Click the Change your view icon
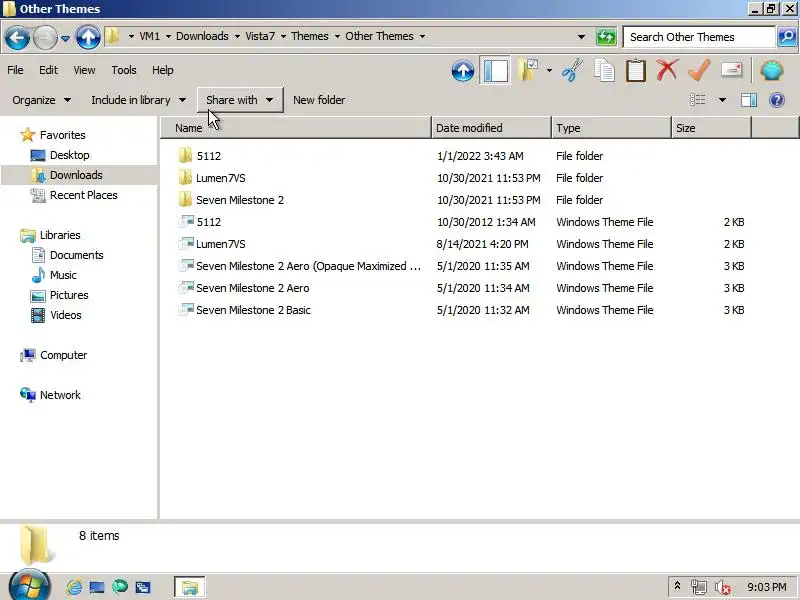800x600 pixels. 697,100
